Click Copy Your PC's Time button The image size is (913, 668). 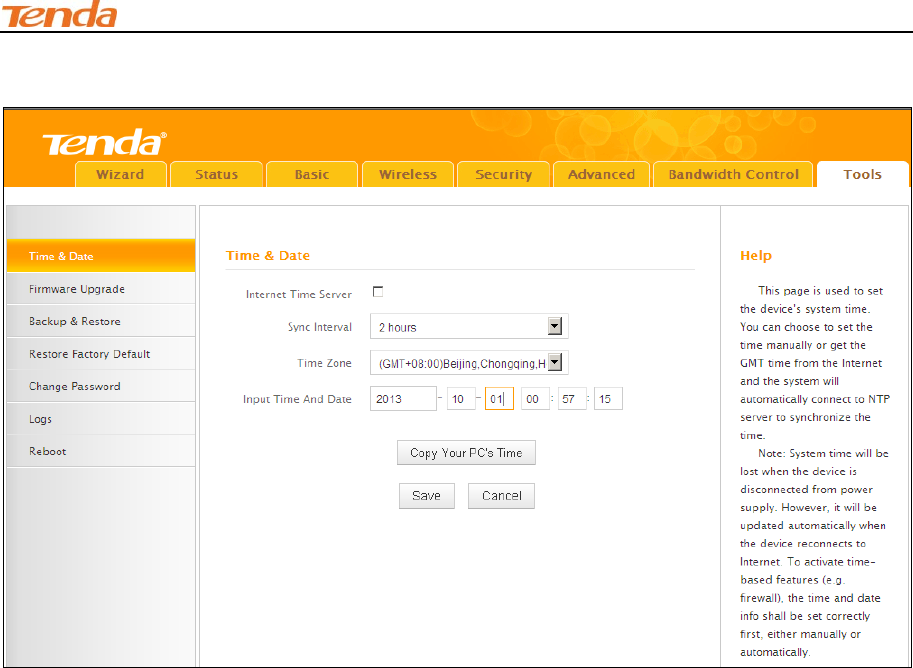466,453
